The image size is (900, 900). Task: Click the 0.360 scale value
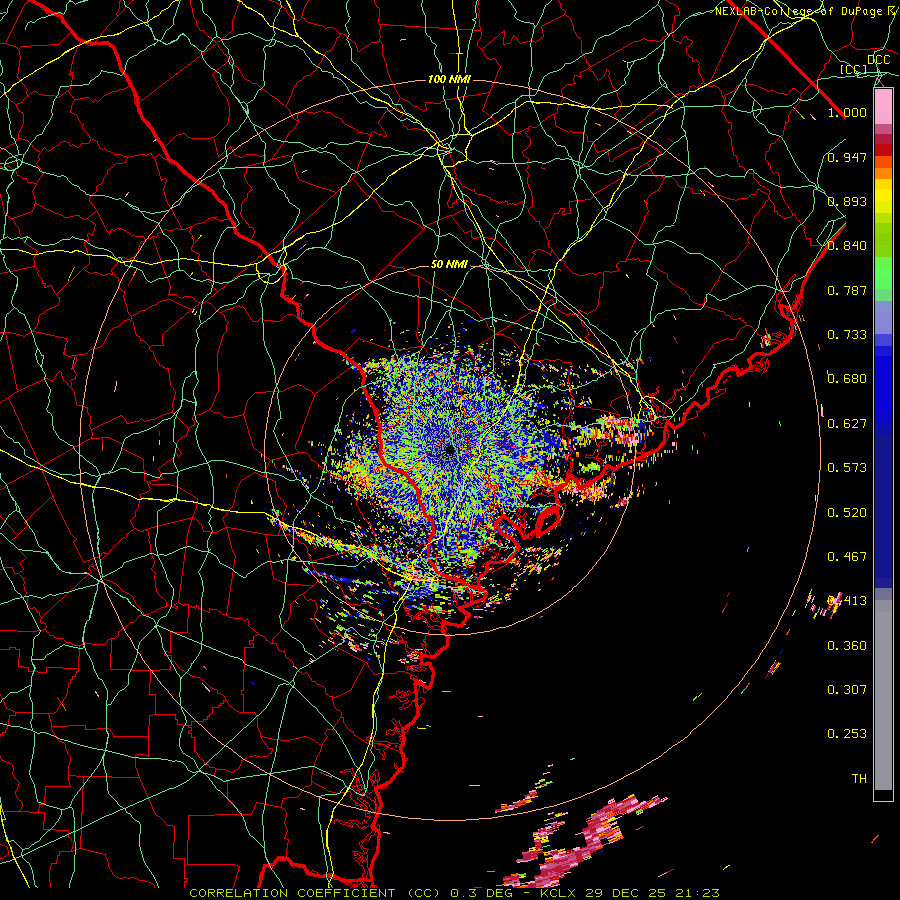tap(847, 646)
